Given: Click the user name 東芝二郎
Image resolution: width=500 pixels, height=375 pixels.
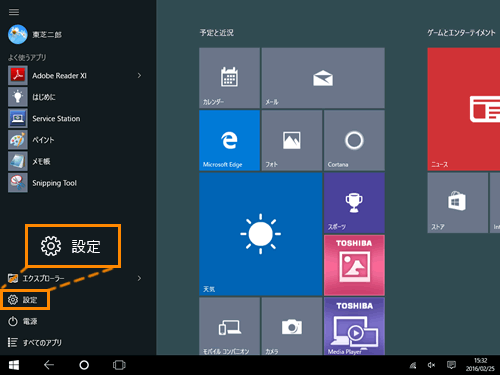Looking at the screenshot, I should (x=47, y=34).
